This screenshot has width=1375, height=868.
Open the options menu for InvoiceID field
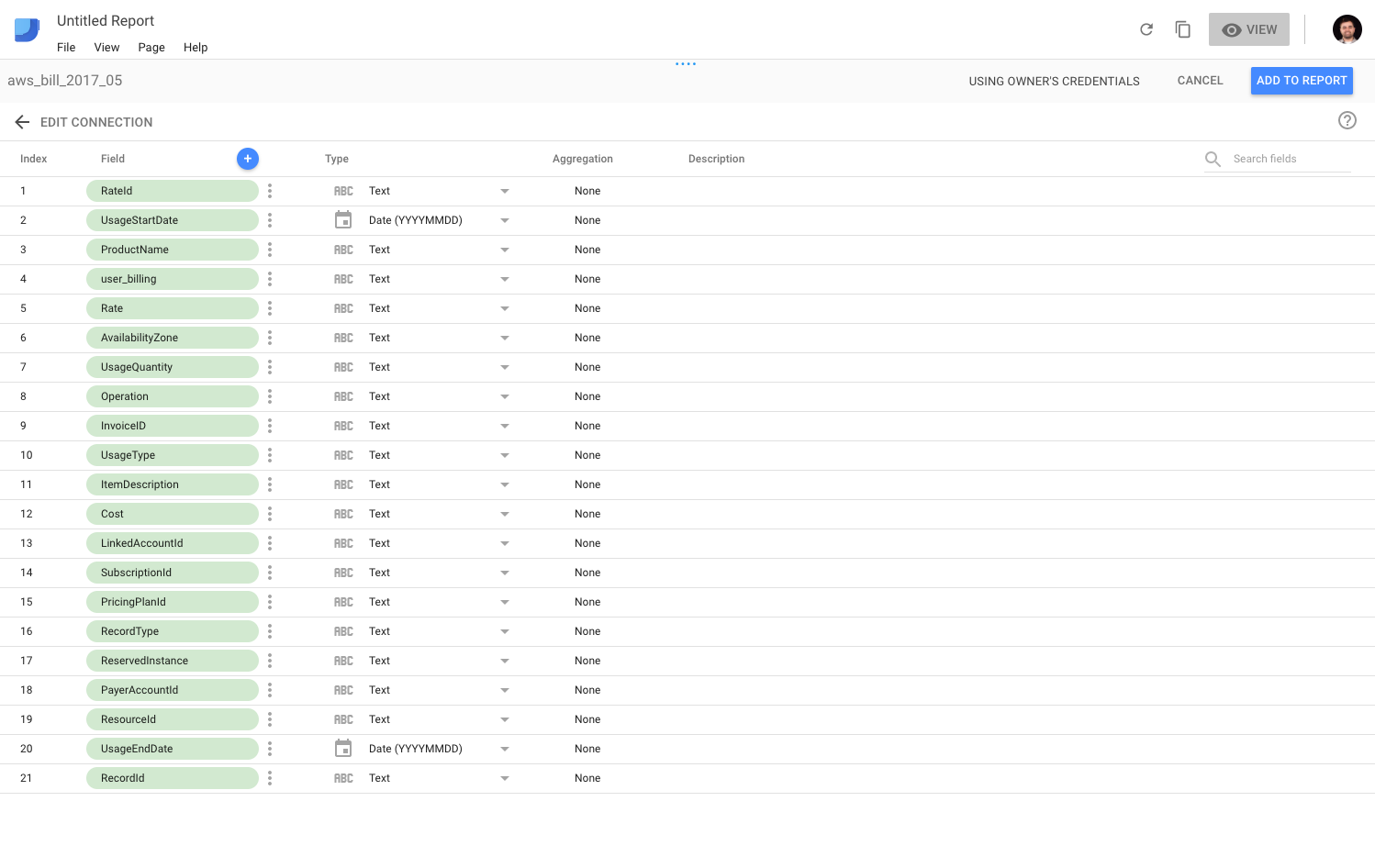pyautogui.click(x=270, y=426)
